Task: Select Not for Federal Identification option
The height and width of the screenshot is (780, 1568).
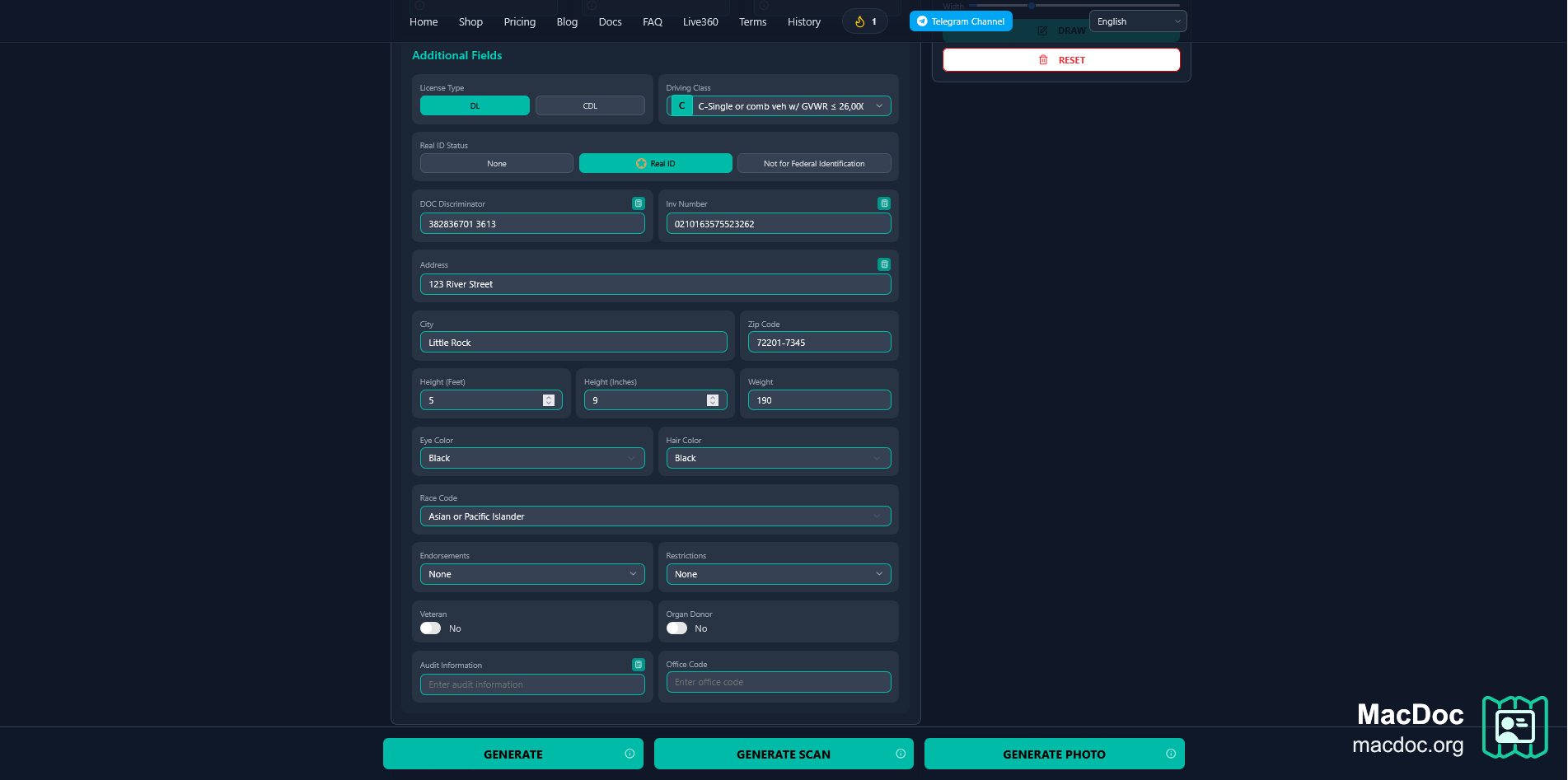Action: point(814,163)
